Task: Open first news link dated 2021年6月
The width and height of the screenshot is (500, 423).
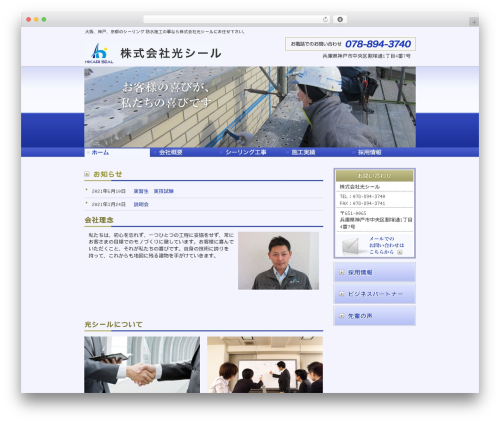Action: click(x=154, y=191)
